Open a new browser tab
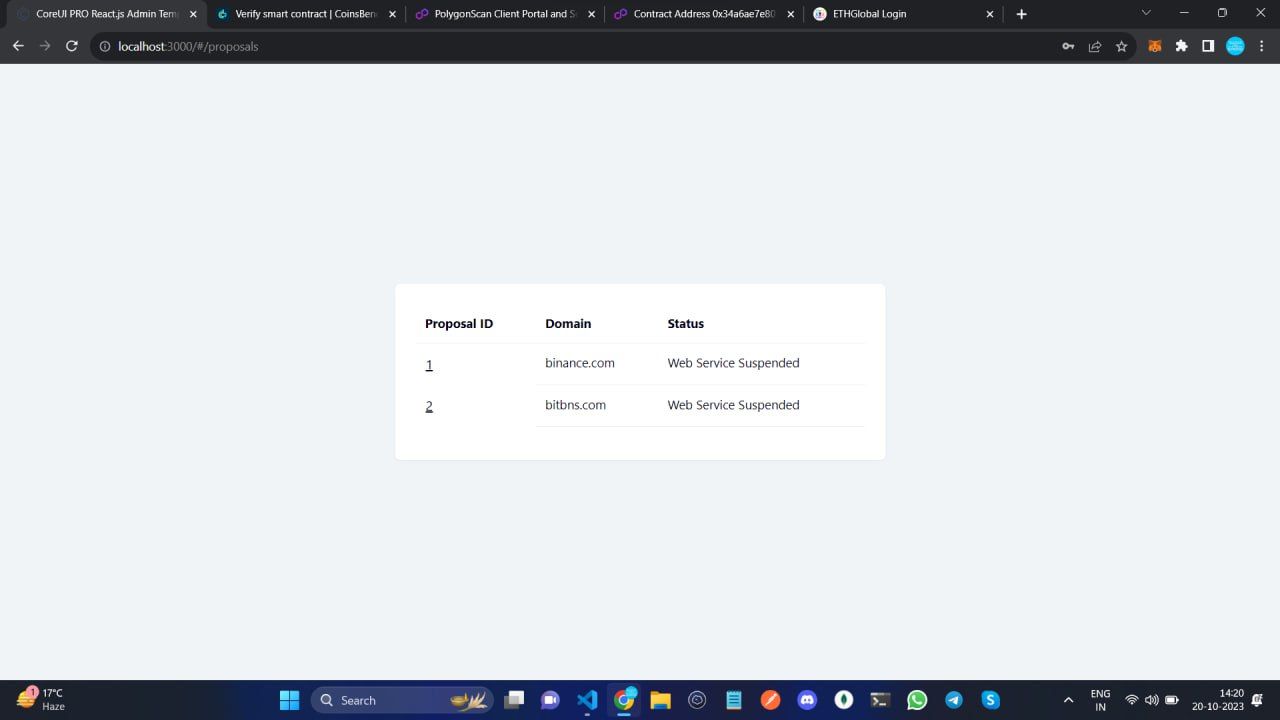 [x=1021, y=14]
